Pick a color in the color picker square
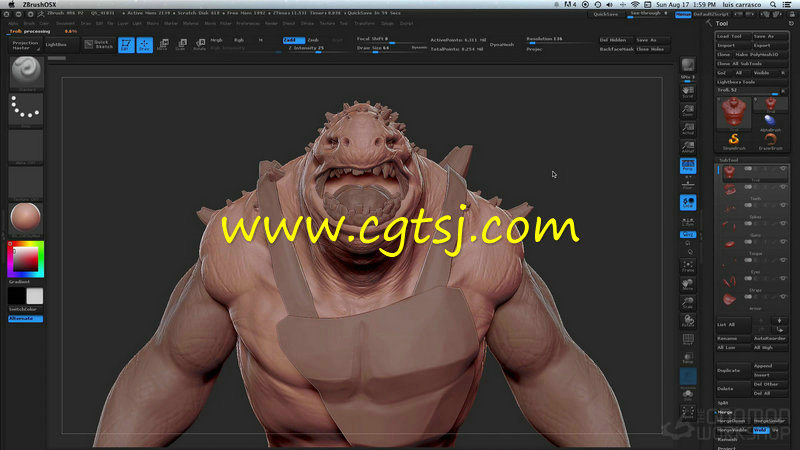 click(x=26, y=260)
